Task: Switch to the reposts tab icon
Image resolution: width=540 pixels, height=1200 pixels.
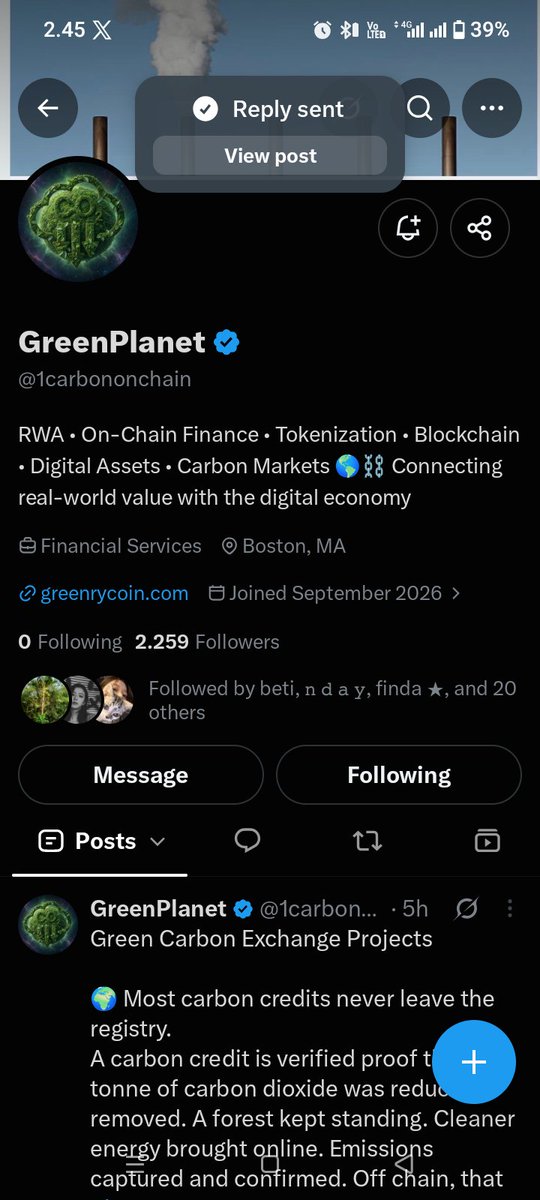Action: pos(368,841)
